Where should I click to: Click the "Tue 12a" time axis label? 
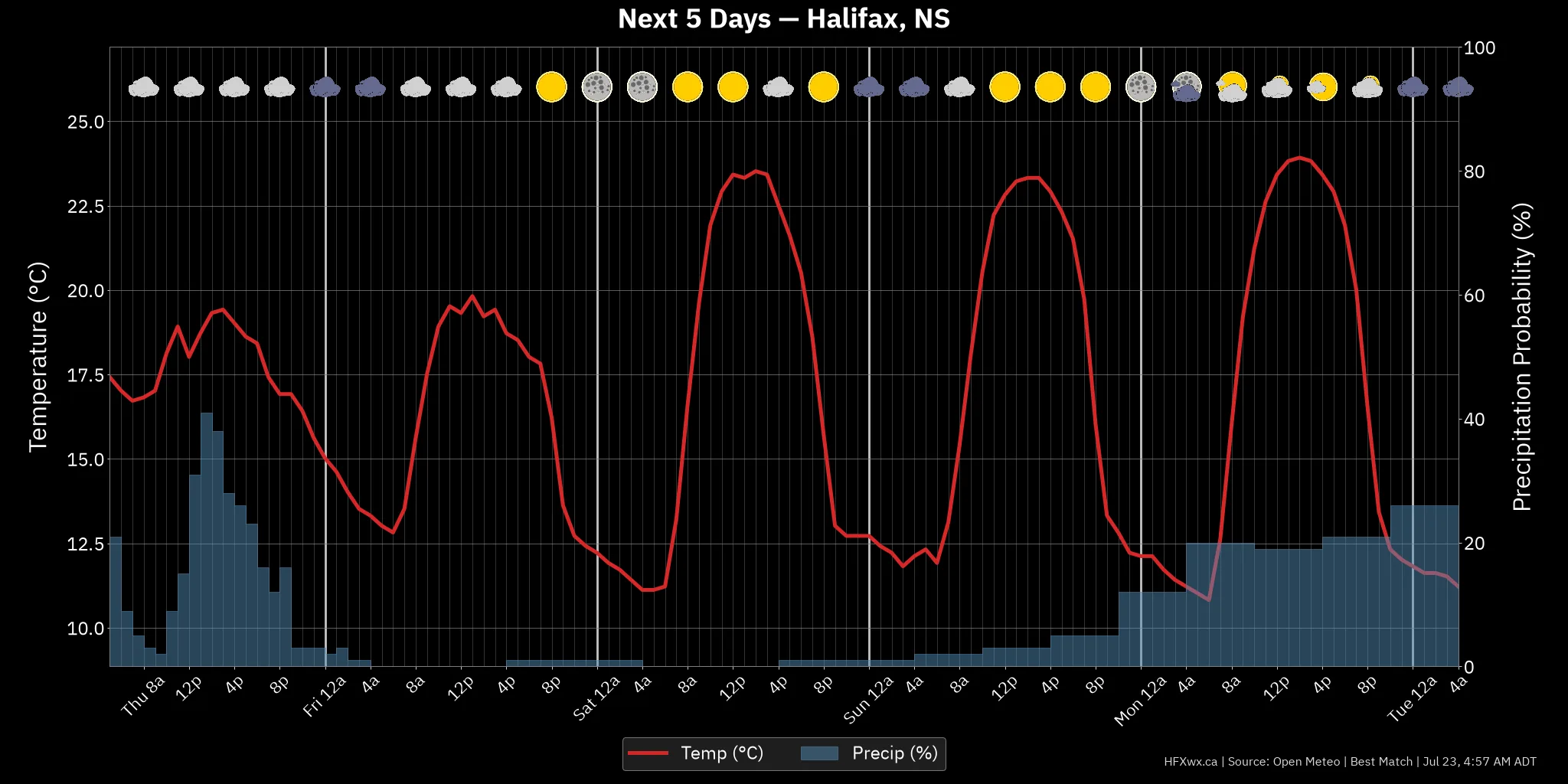click(1412, 699)
